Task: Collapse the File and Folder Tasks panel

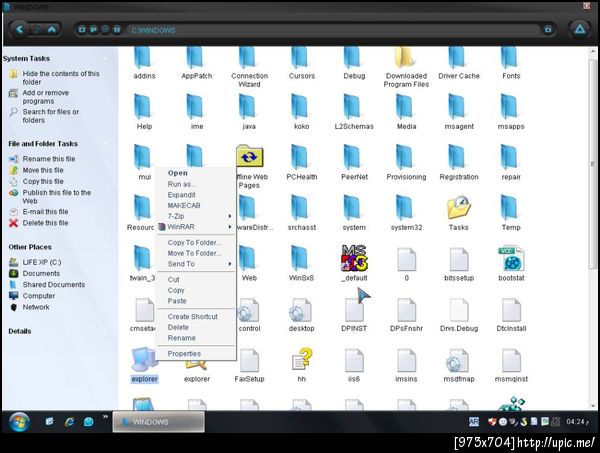Action: [104, 144]
